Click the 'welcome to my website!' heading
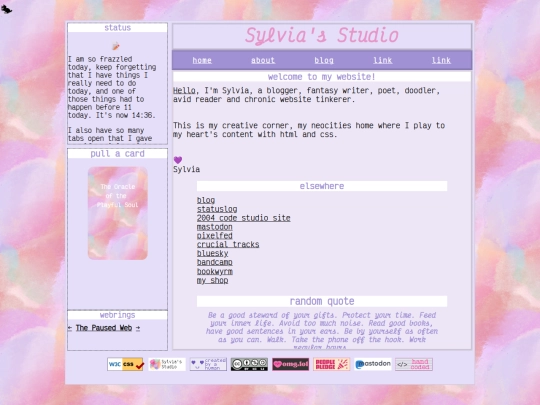Viewport: 540px width, 405px height. point(322,77)
